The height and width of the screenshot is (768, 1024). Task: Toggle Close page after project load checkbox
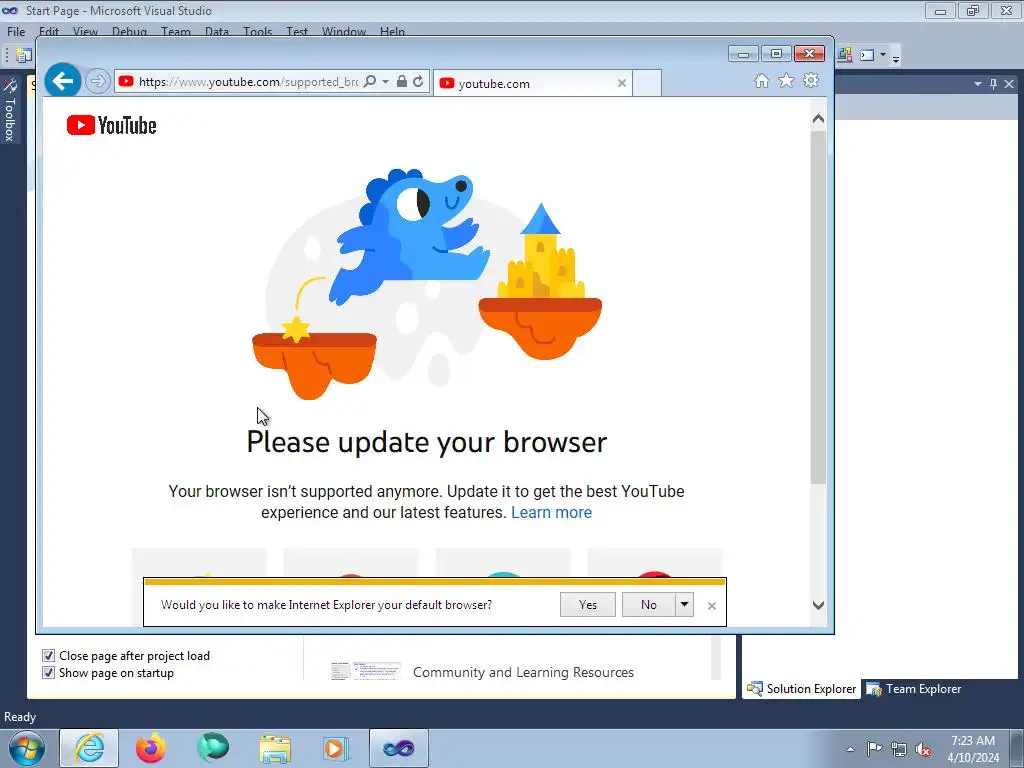[x=48, y=655]
